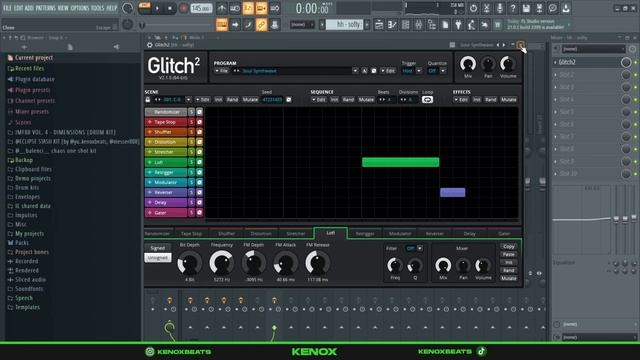Open the Sequence Edit dropdown

319,100
